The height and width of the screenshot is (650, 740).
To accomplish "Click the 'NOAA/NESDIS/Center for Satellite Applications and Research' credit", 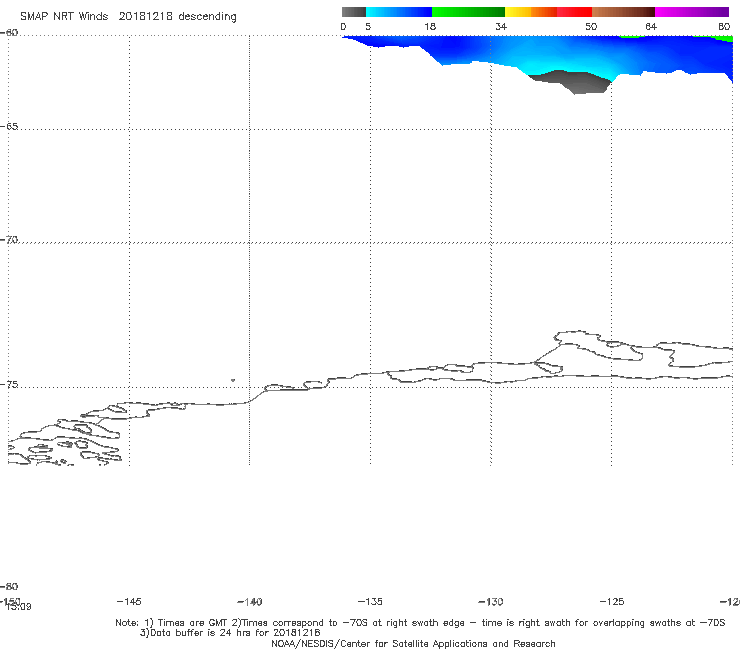I will (413, 643).
